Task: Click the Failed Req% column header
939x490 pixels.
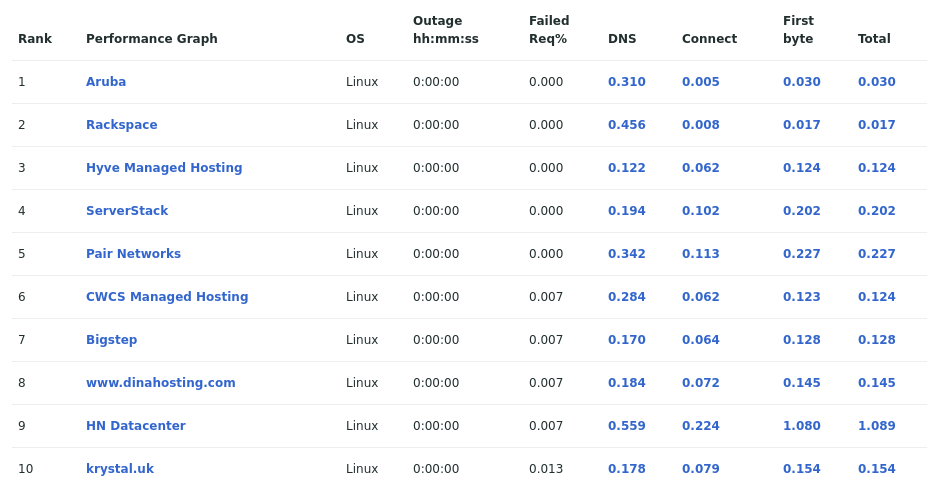Action: pyautogui.click(x=549, y=30)
